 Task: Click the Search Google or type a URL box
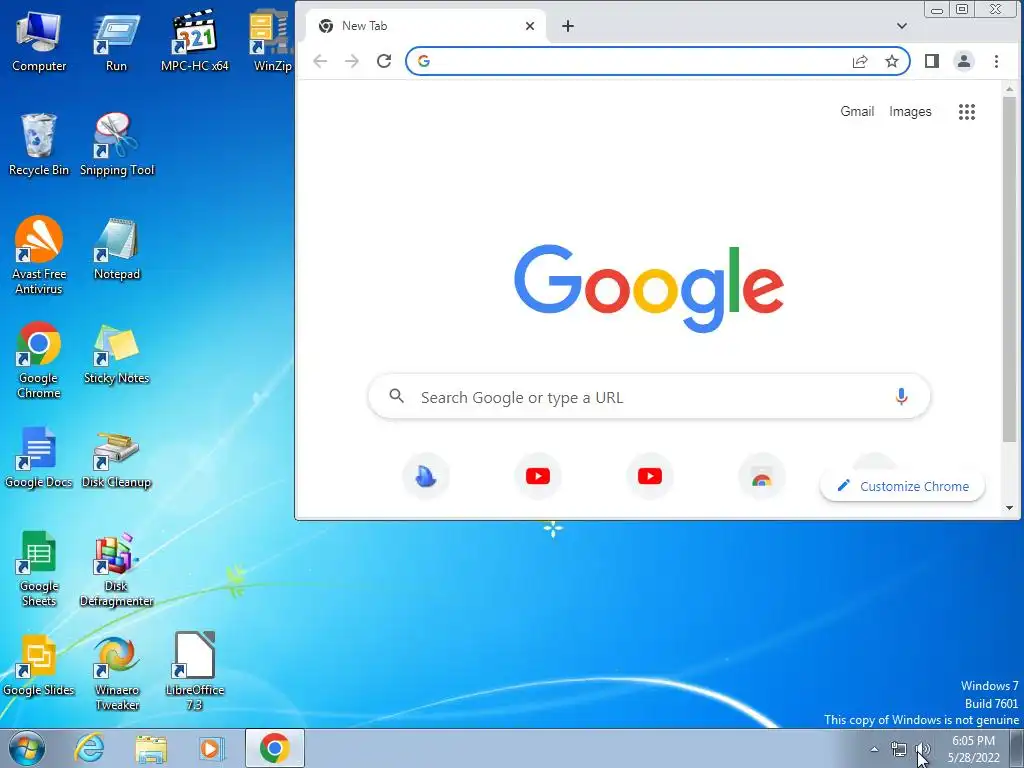click(x=649, y=396)
